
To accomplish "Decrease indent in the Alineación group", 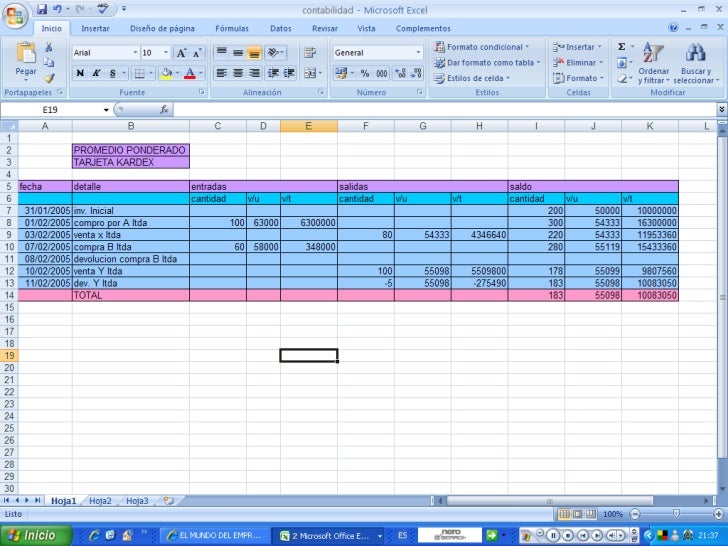I will click(273, 73).
